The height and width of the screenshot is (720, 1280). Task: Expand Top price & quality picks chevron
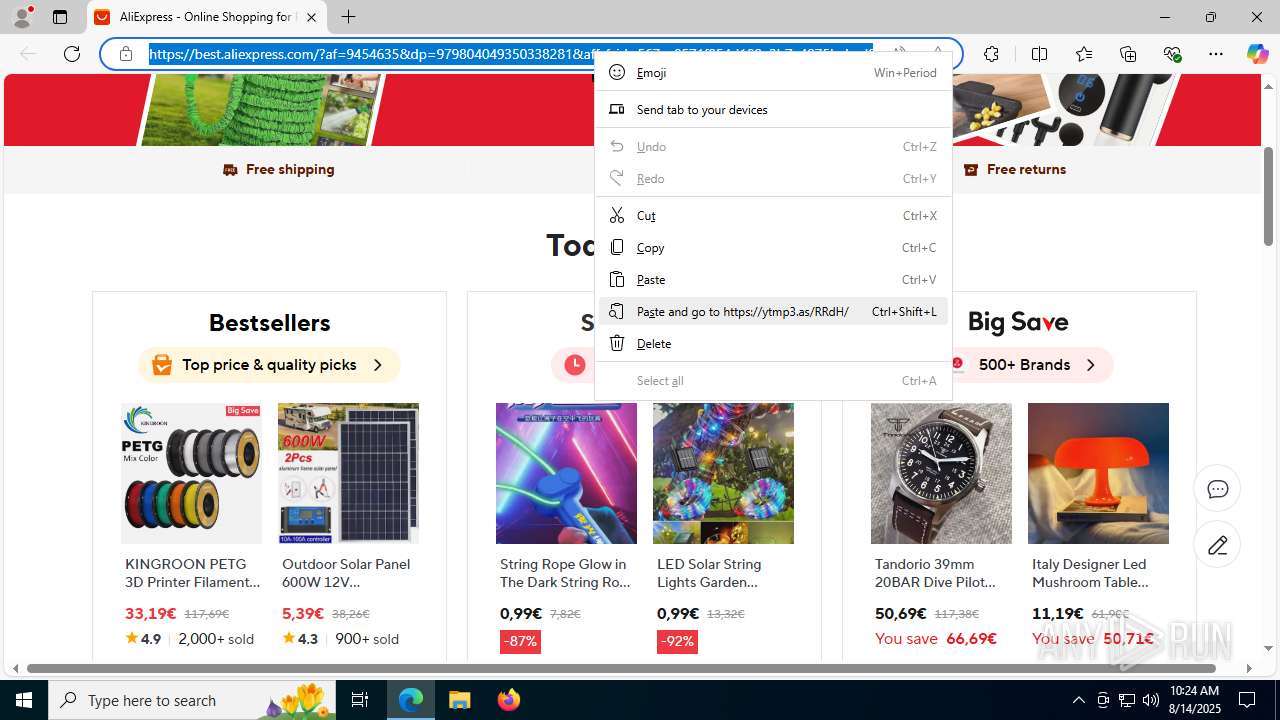377,365
